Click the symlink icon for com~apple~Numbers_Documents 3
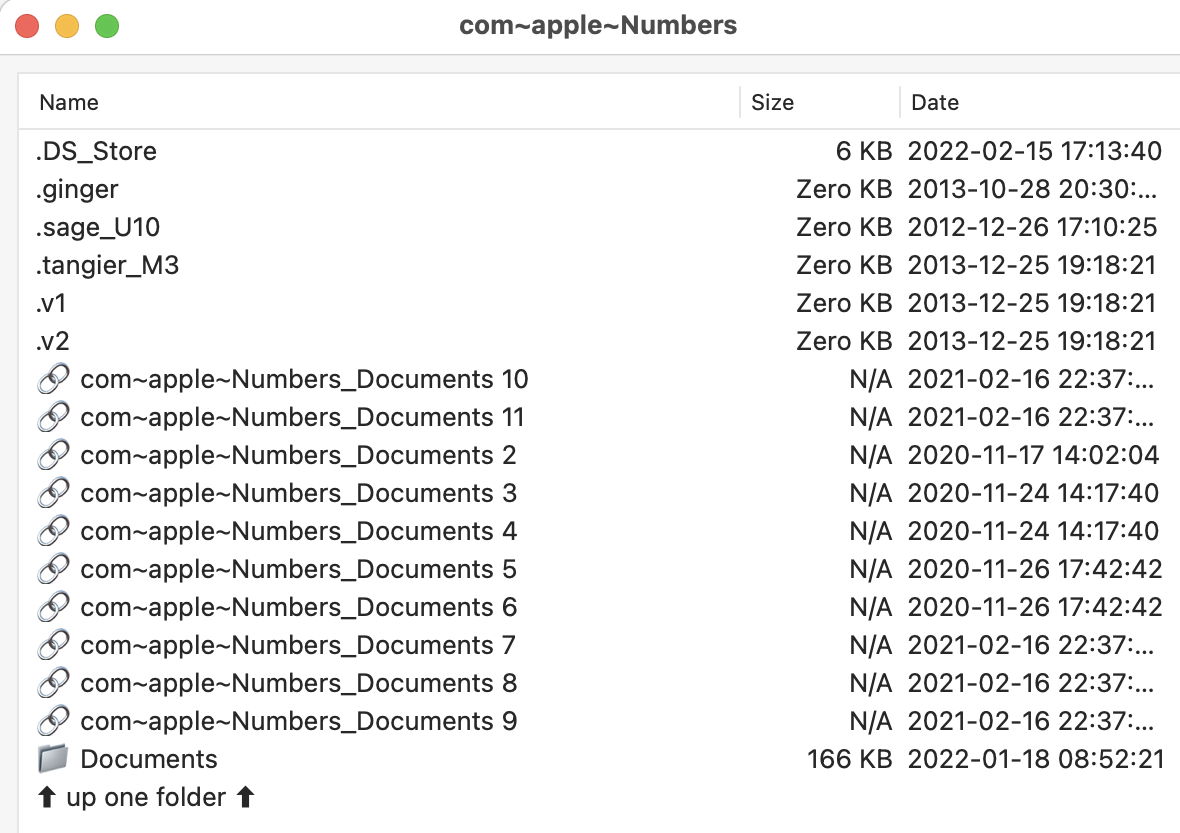 pos(53,493)
